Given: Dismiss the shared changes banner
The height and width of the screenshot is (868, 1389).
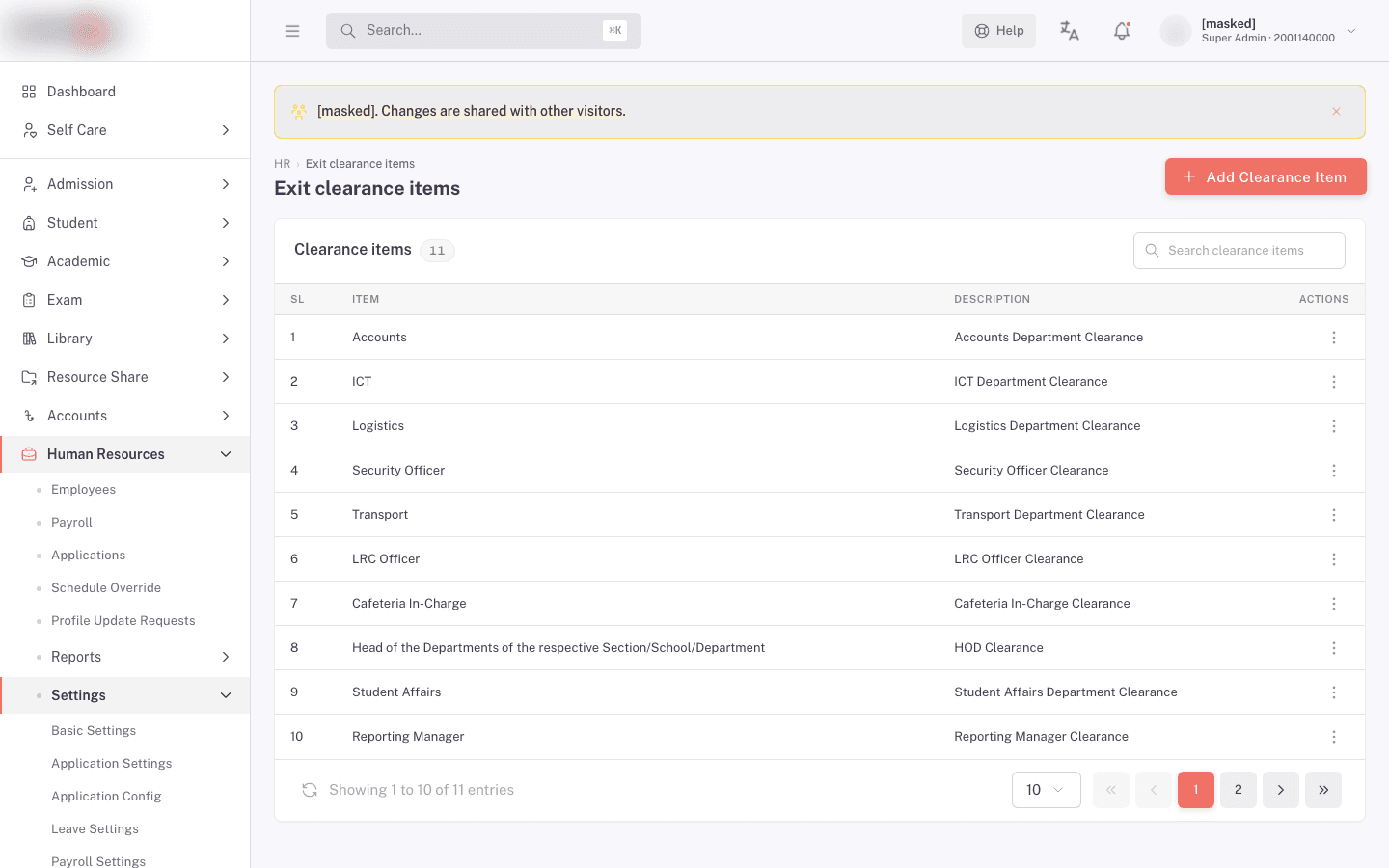Looking at the screenshot, I should [1336, 111].
